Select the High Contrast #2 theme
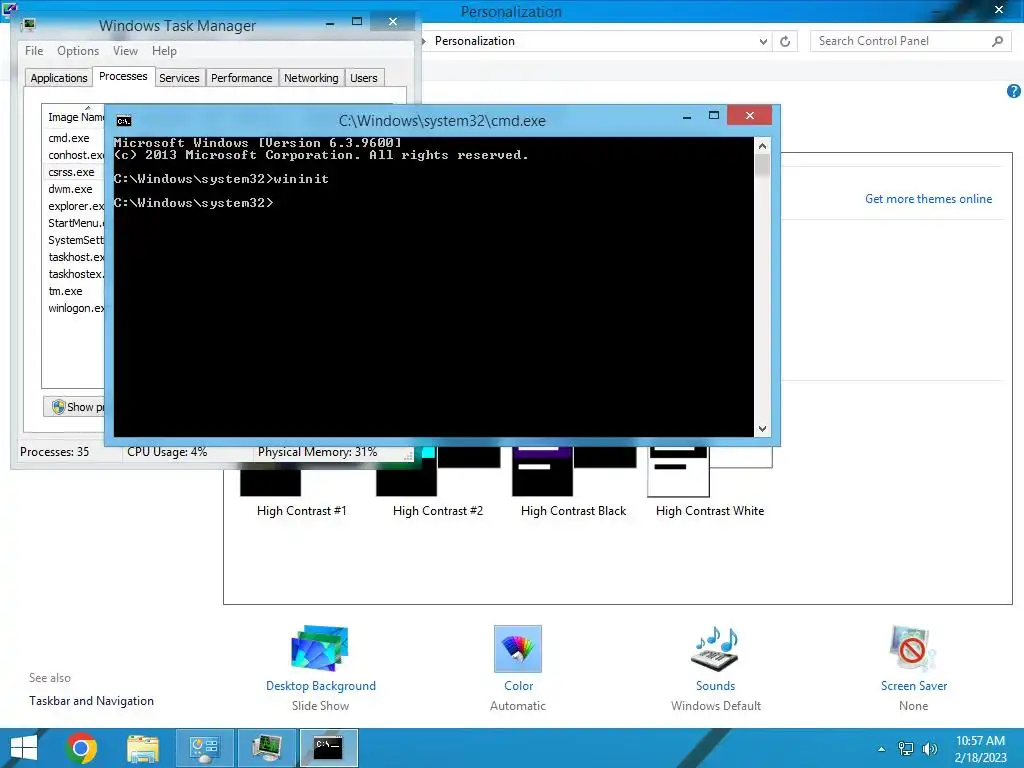The width and height of the screenshot is (1024, 768). [438, 482]
